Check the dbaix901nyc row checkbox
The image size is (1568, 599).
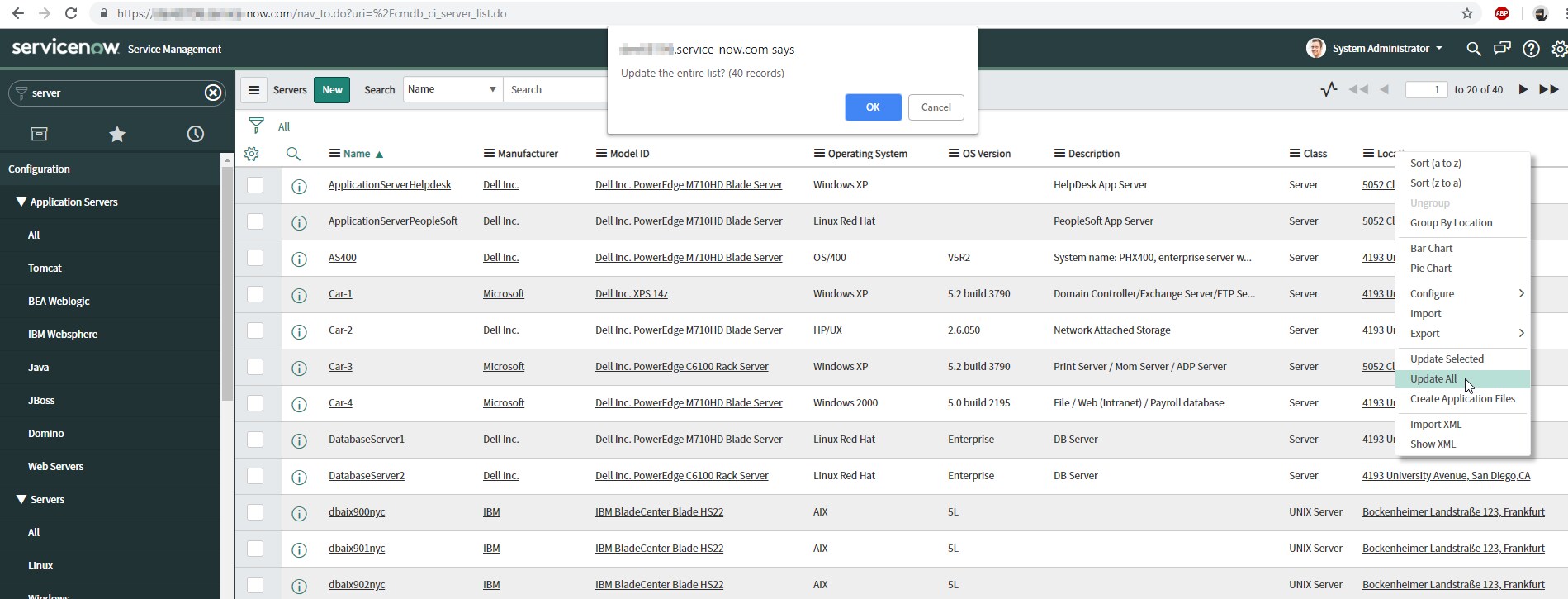coord(255,549)
